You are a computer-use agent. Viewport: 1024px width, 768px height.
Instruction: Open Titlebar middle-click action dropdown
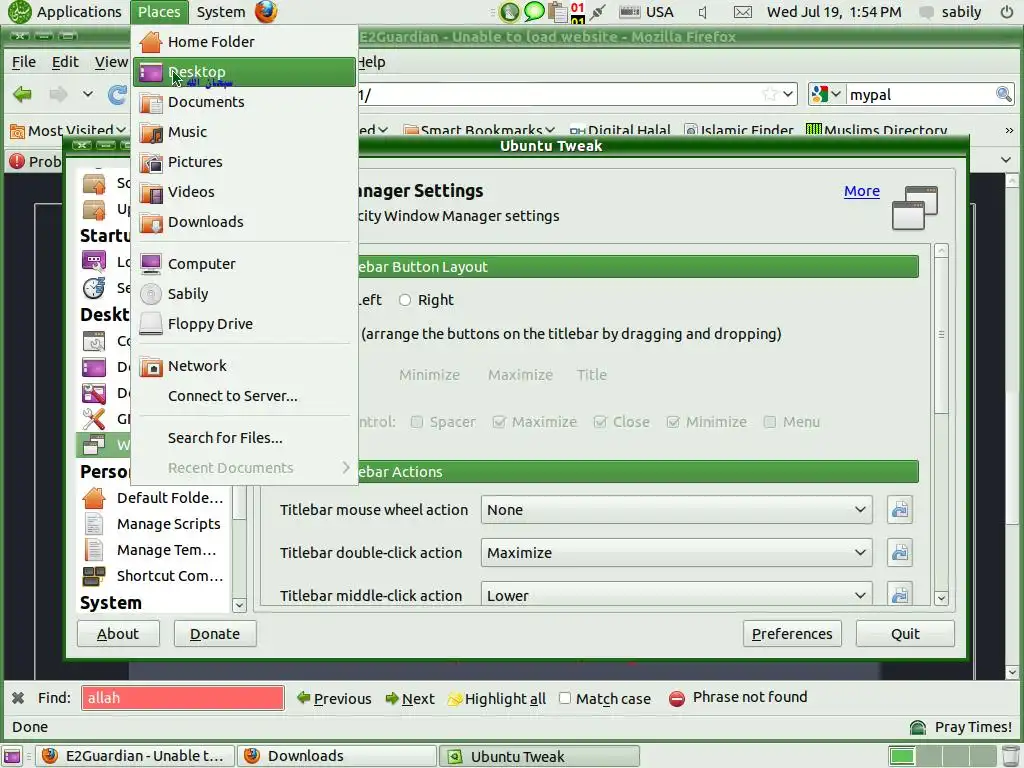[x=676, y=595]
